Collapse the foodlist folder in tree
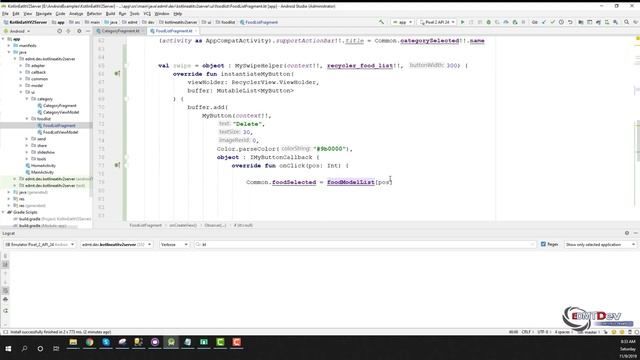Screen dimensions: 640x360 pyautogui.click(x=27, y=119)
